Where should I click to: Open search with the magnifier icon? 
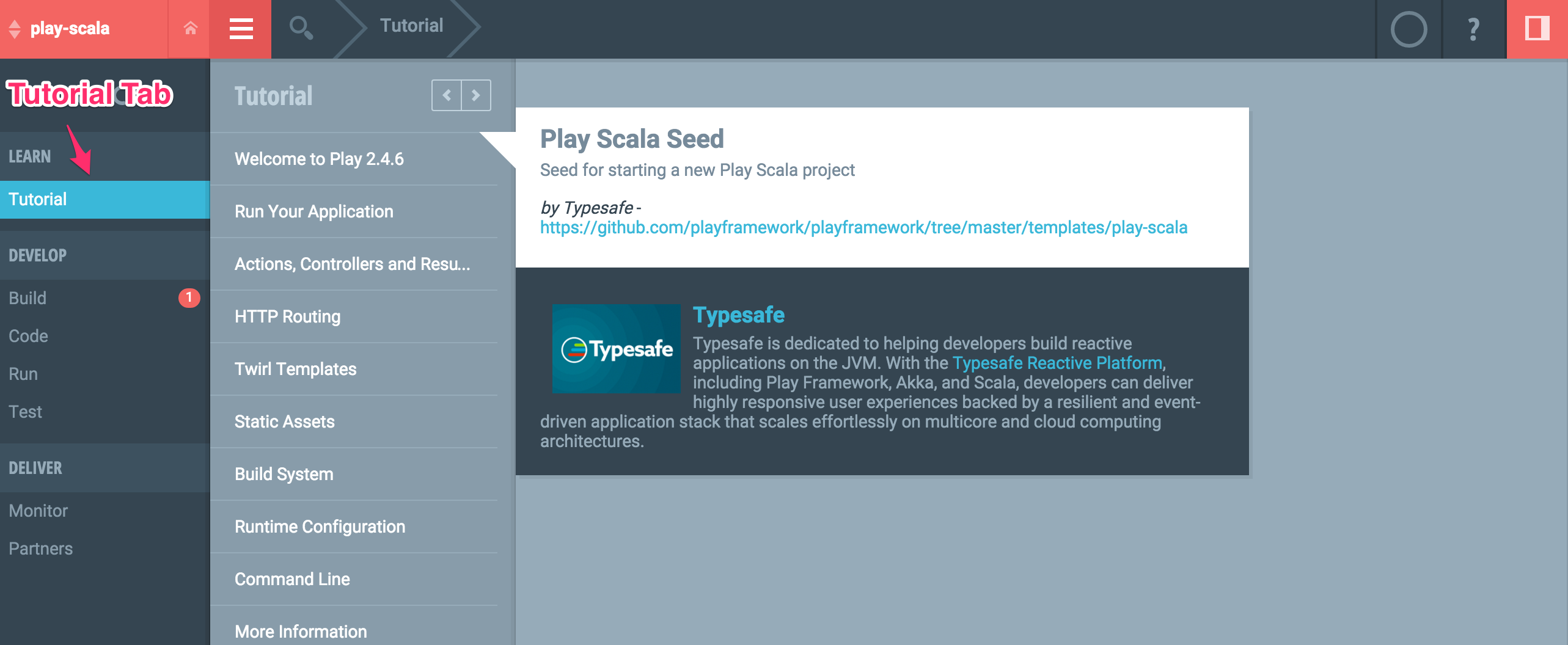tap(301, 28)
